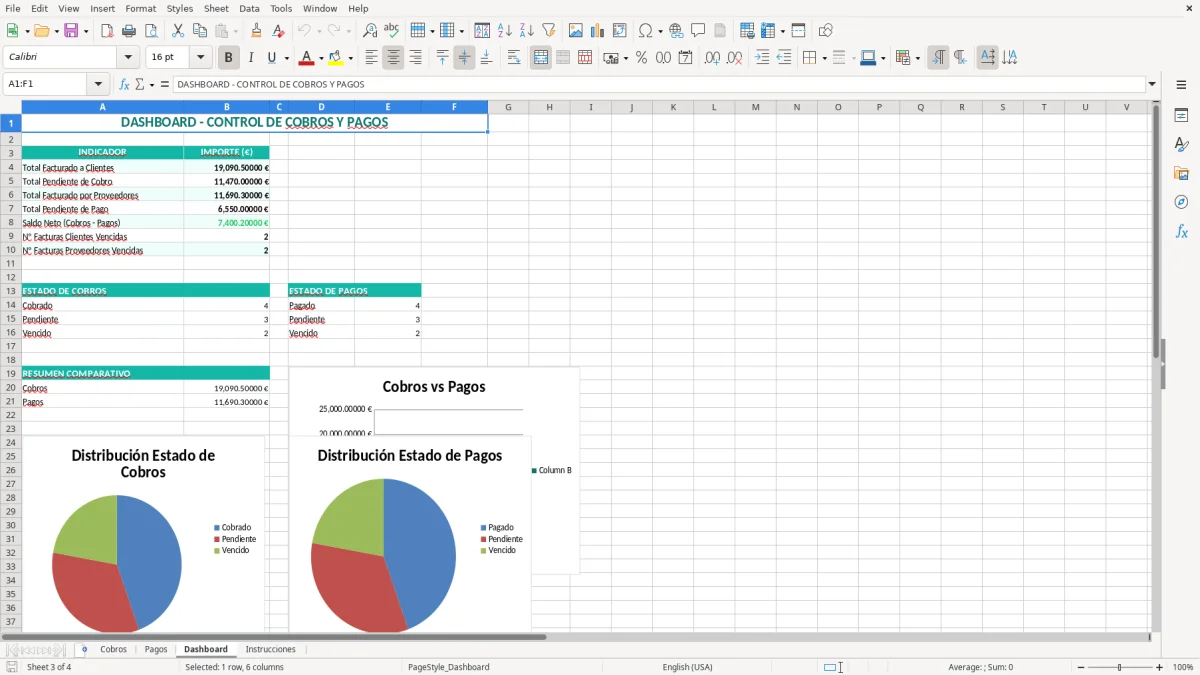Click the zoom-in plus button
The height and width of the screenshot is (675, 1200).
pyautogui.click(x=1160, y=667)
